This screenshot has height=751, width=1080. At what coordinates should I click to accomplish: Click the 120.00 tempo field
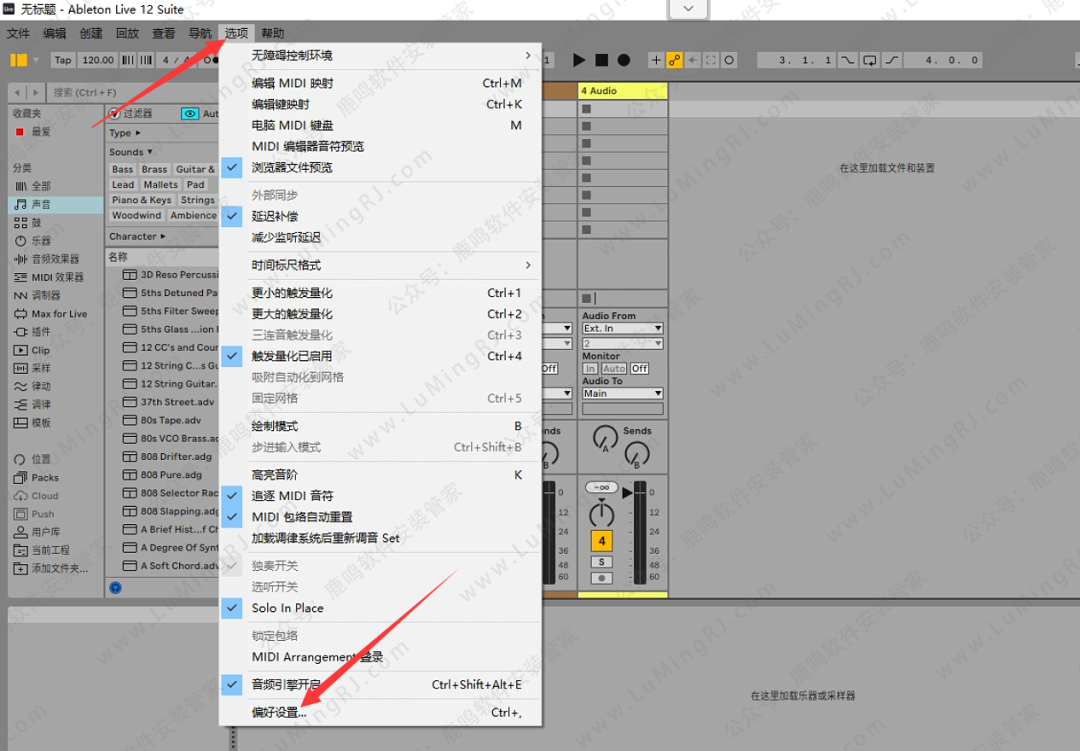pos(98,60)
